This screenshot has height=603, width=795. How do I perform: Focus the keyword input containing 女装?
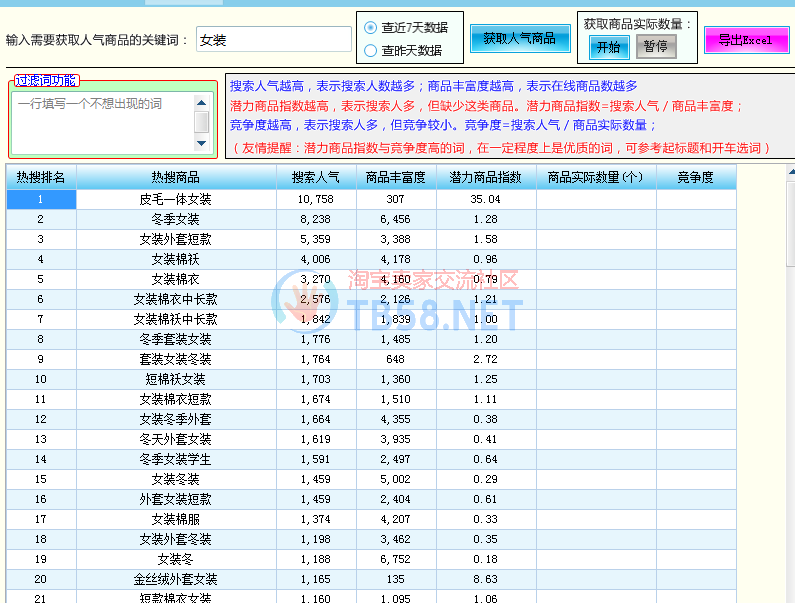pyautogui.click(x=274, y=40)
